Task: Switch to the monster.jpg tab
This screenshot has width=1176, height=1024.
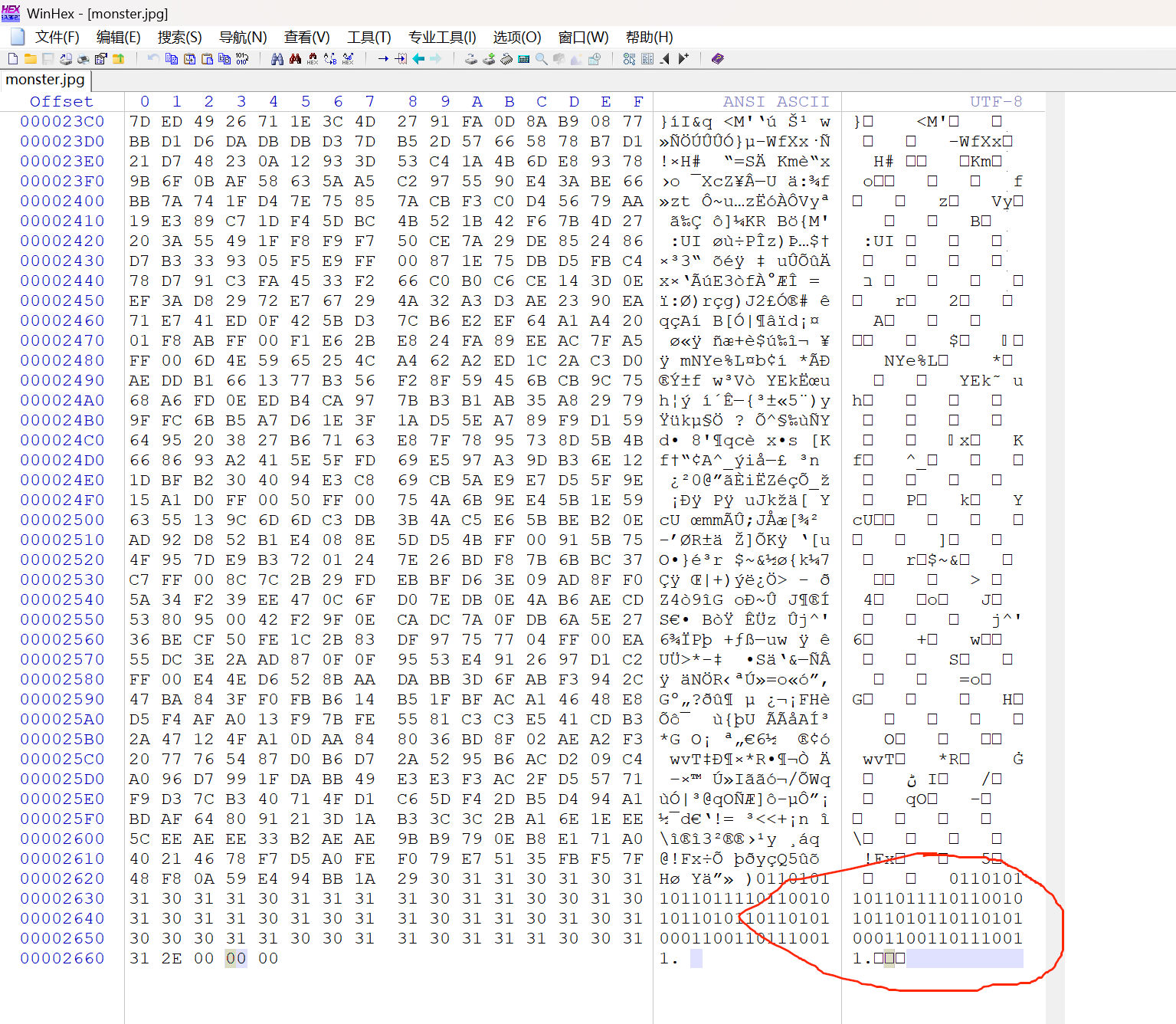Action: point(45,80)
